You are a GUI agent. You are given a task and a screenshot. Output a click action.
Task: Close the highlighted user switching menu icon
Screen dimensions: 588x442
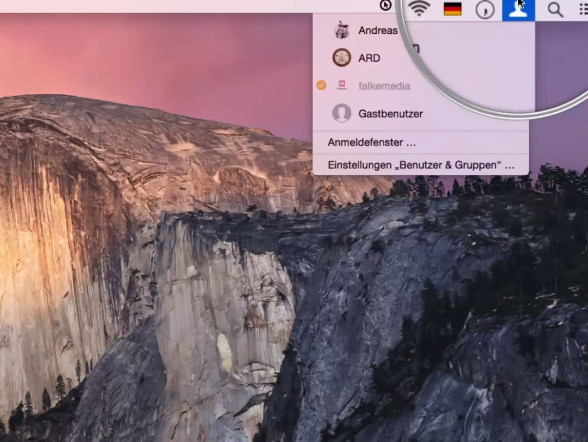518,10
